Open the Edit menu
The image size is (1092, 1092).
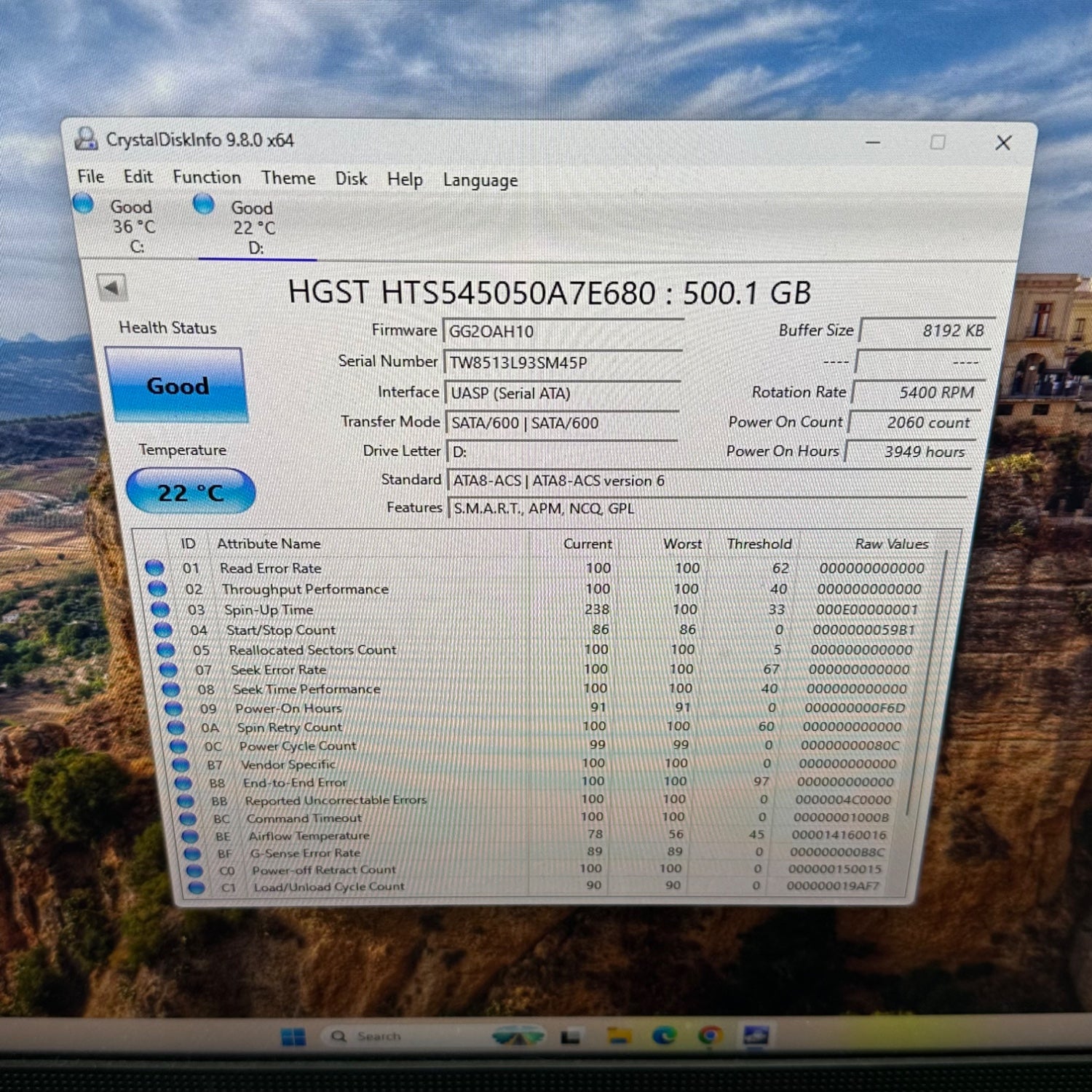[x=138, y=177]
